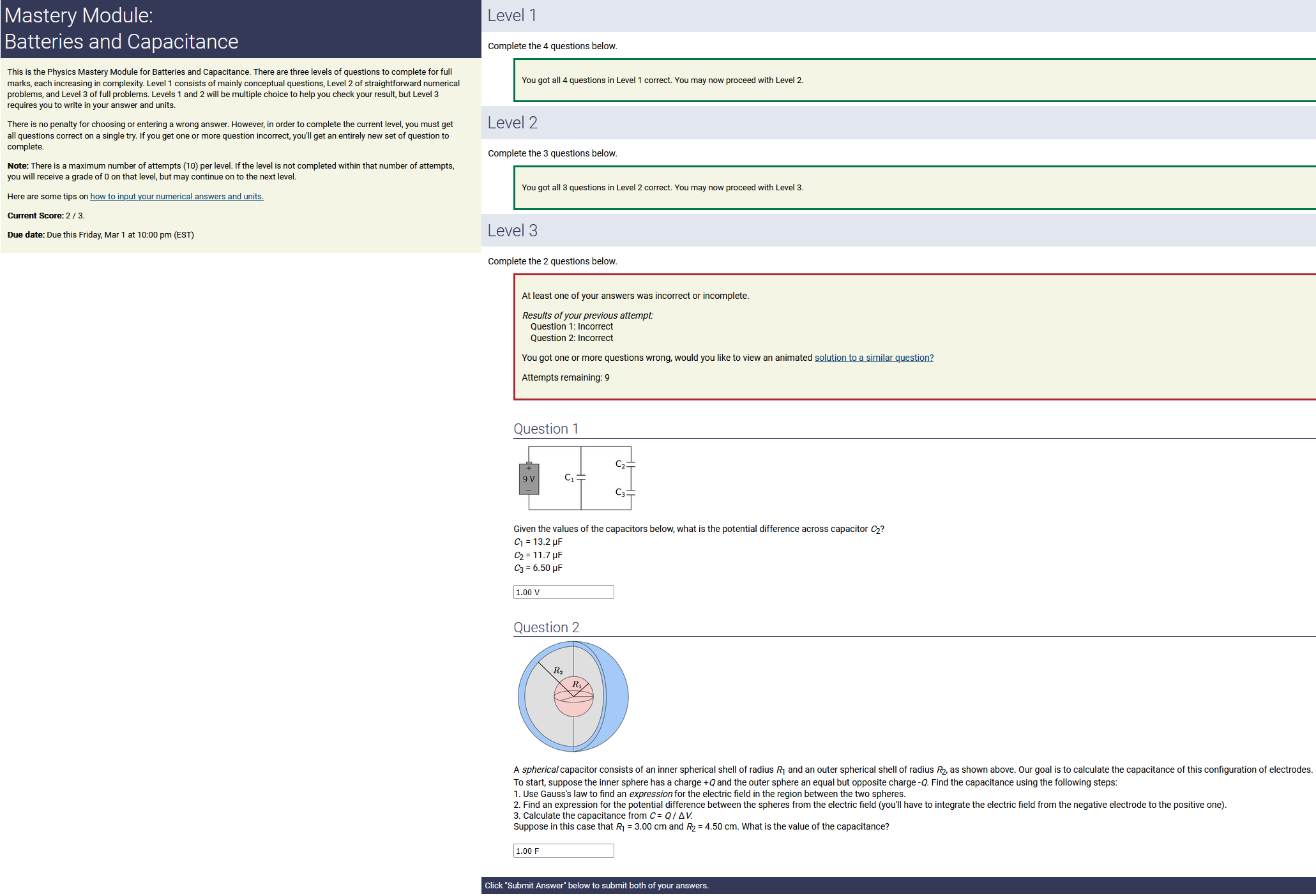Screen dimensions: 1316x896
Task: Click the Question 1 answer field containing 1.00 V
Action: [x=563, y=592]
